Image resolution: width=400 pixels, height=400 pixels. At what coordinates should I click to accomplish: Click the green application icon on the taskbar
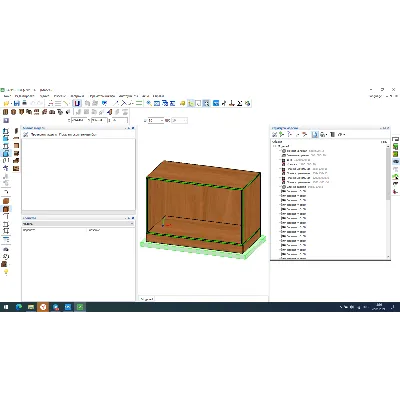[x=80, y=307]
